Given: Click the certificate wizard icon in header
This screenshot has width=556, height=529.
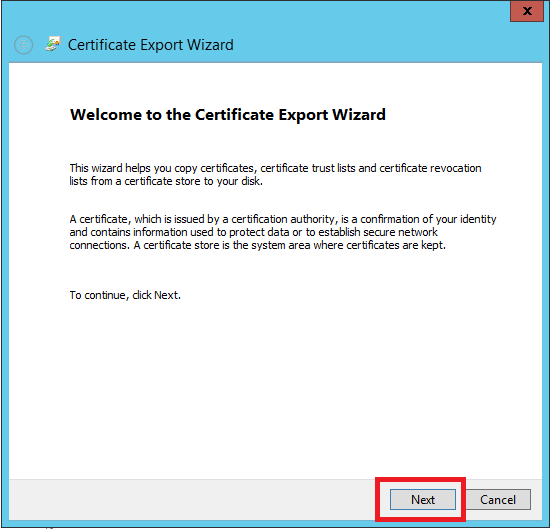Looking at the screenshot, I should point(53,44).
